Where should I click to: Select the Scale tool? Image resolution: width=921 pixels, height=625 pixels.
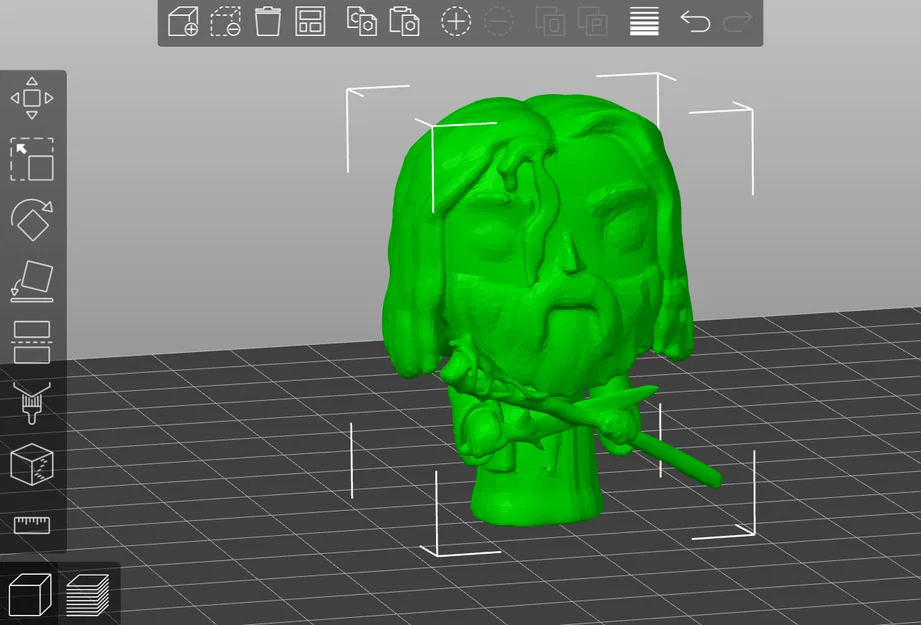point(32,159)
